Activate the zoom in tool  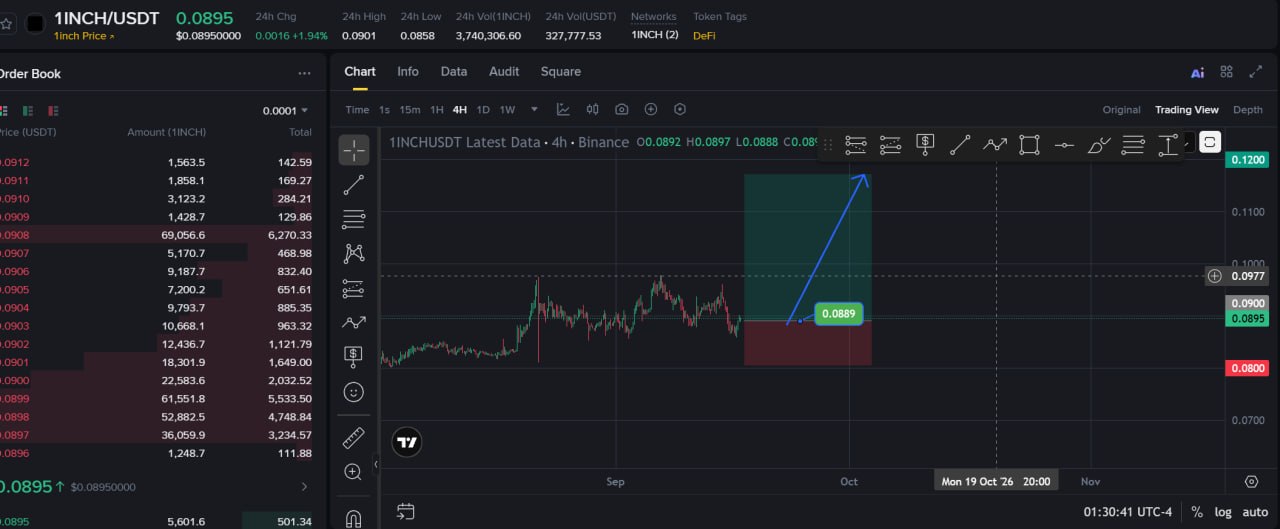pyautogui.click(x=353, y=472)
